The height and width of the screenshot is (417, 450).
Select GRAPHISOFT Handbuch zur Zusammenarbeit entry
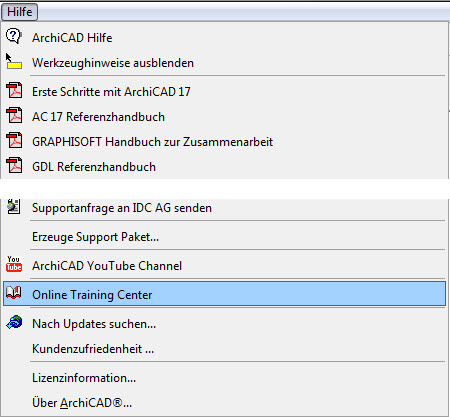(x=224, y=142)
